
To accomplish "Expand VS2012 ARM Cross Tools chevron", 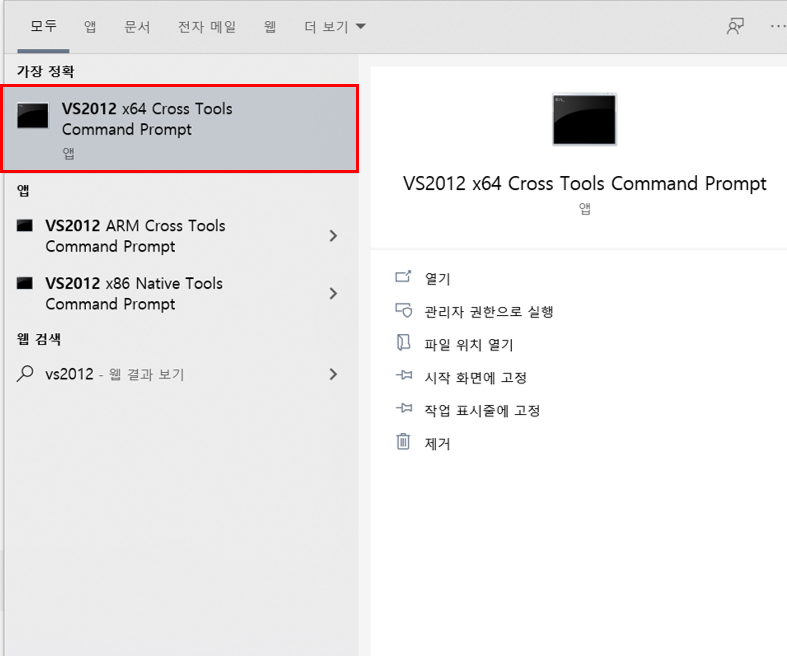I will point(333,236).
